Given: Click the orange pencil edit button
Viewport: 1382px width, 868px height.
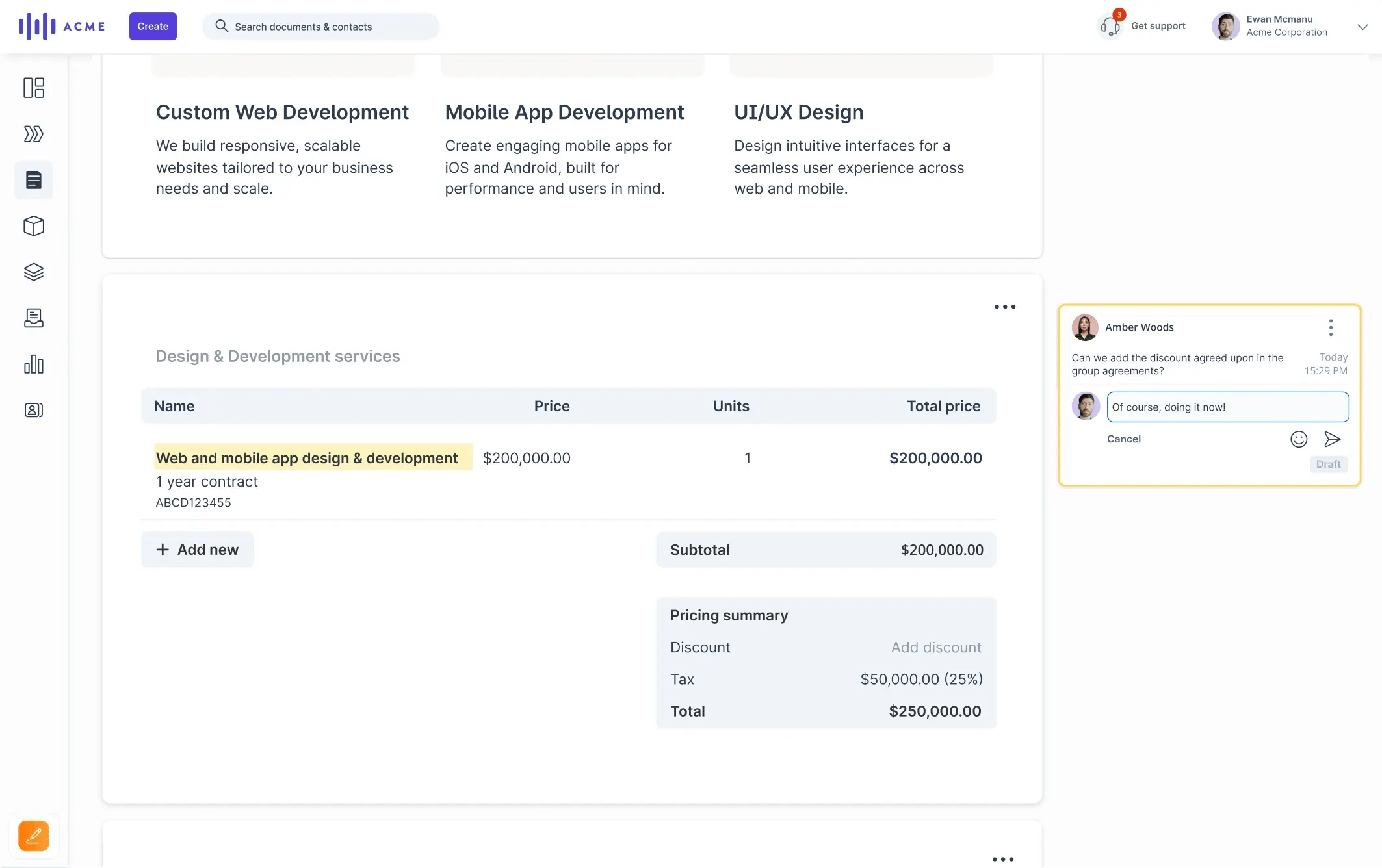Looking at the screenshot, I should 33,836.
